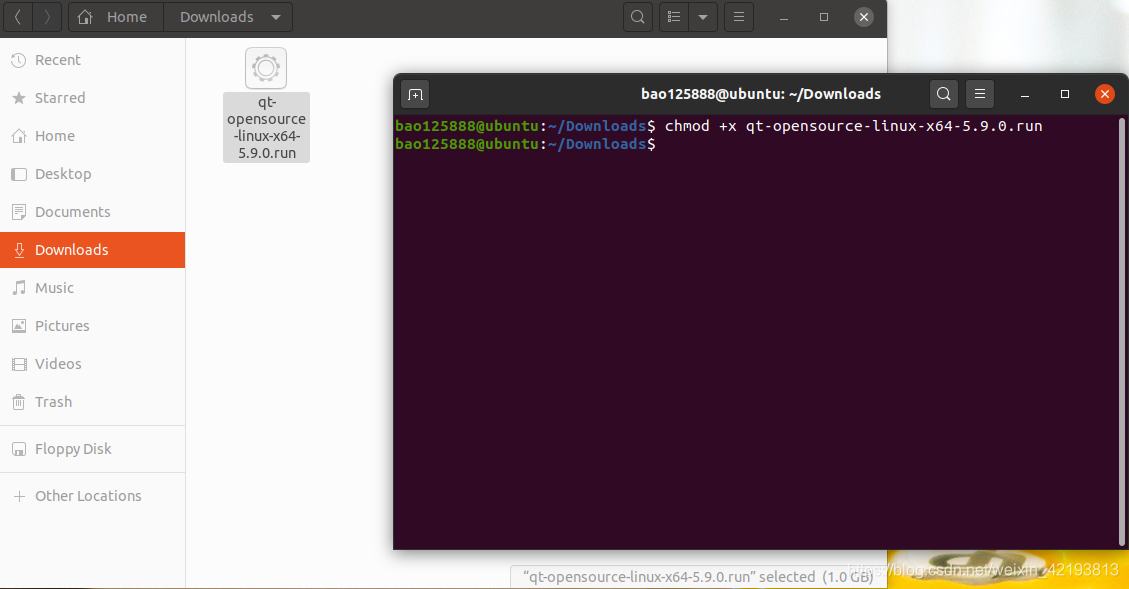Close the terminal window
The image size is (1129, 589).
[x=1105, y=94]
